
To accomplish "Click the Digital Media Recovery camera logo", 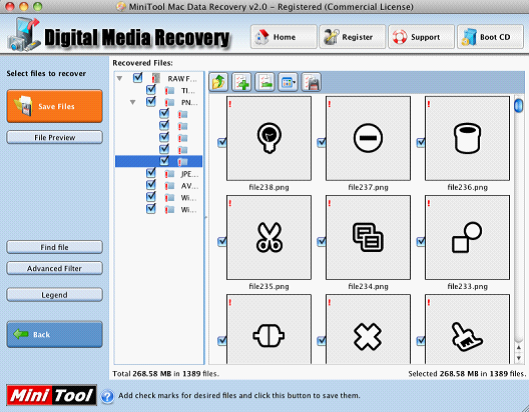I will (x=24, y=34).
